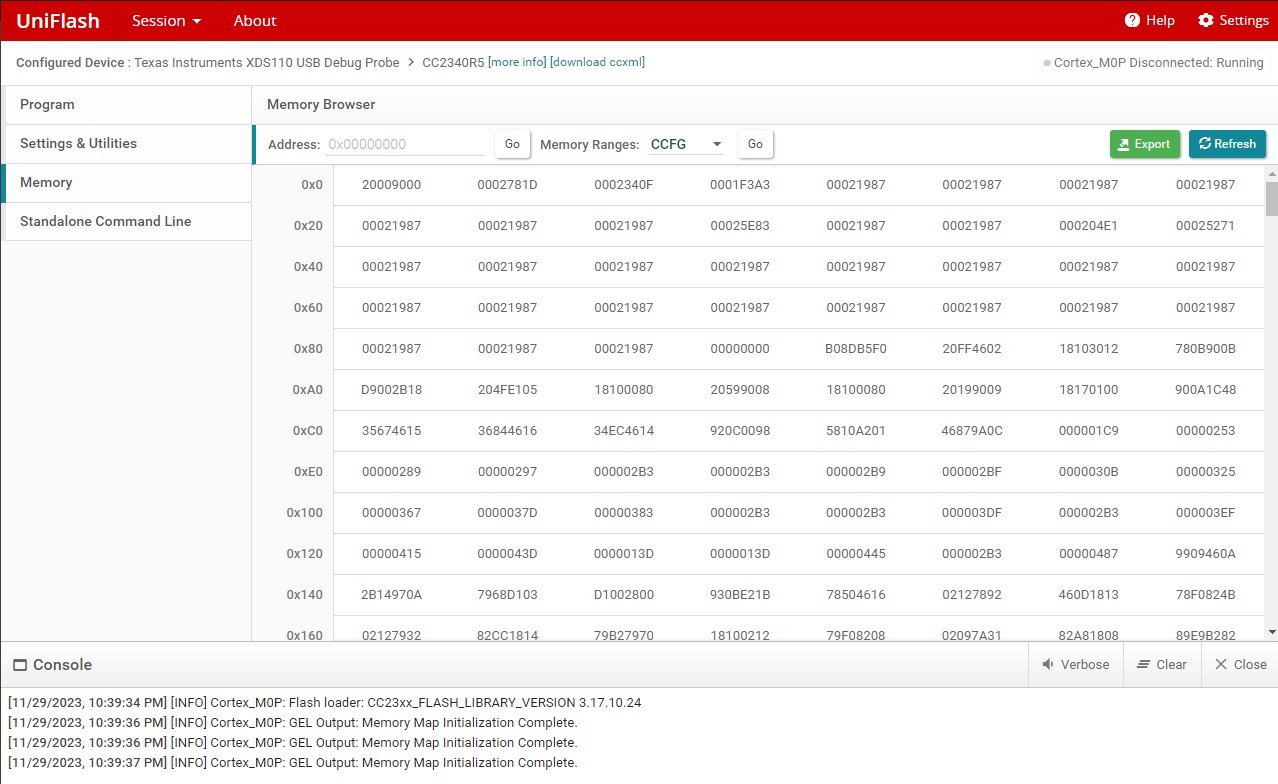Viewport: 1278px width, 784px height.
Task: Click the more info link
Action: pos(517,62)
